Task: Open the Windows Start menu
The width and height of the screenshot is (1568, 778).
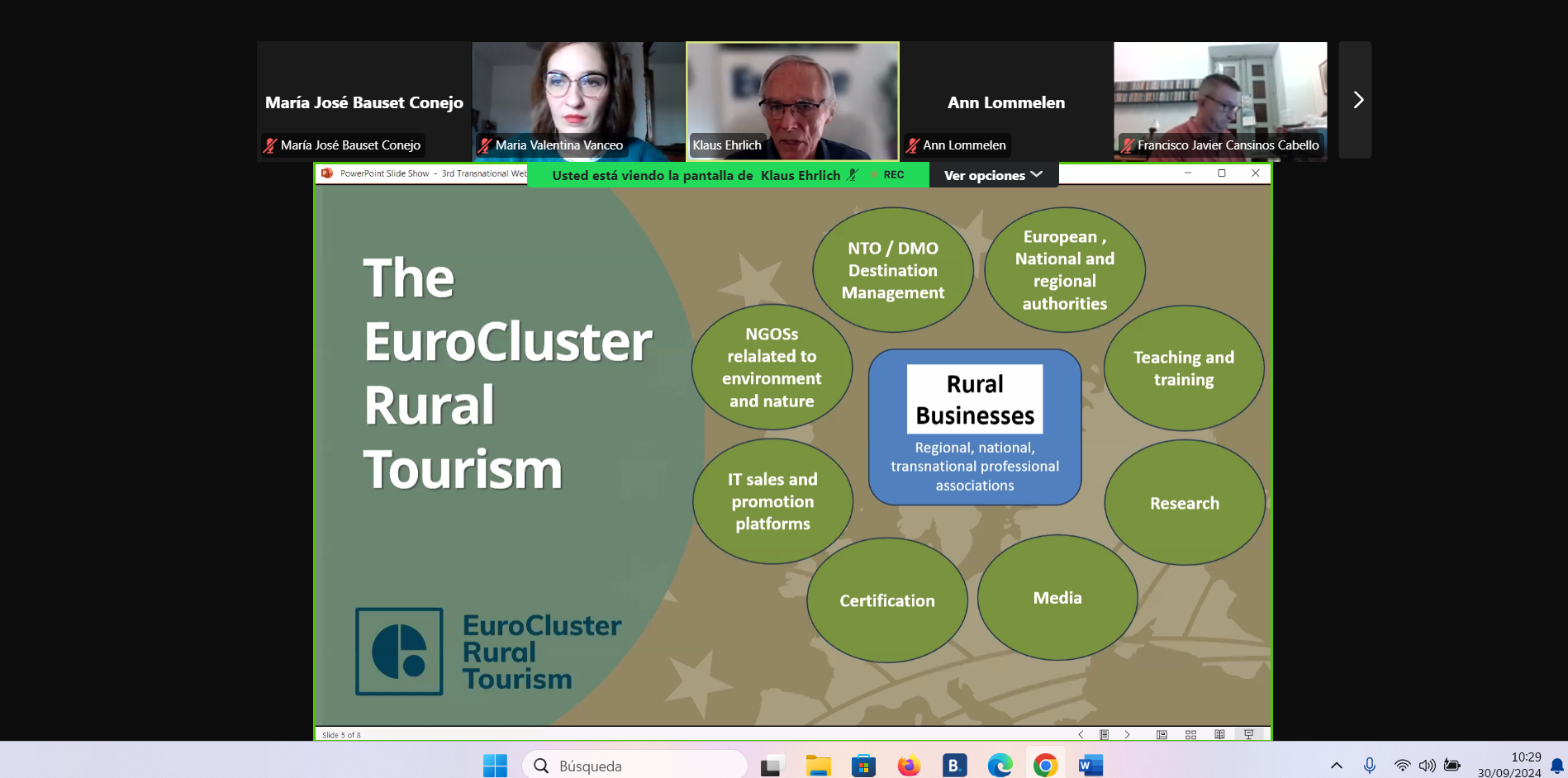Action: point(495,766)
